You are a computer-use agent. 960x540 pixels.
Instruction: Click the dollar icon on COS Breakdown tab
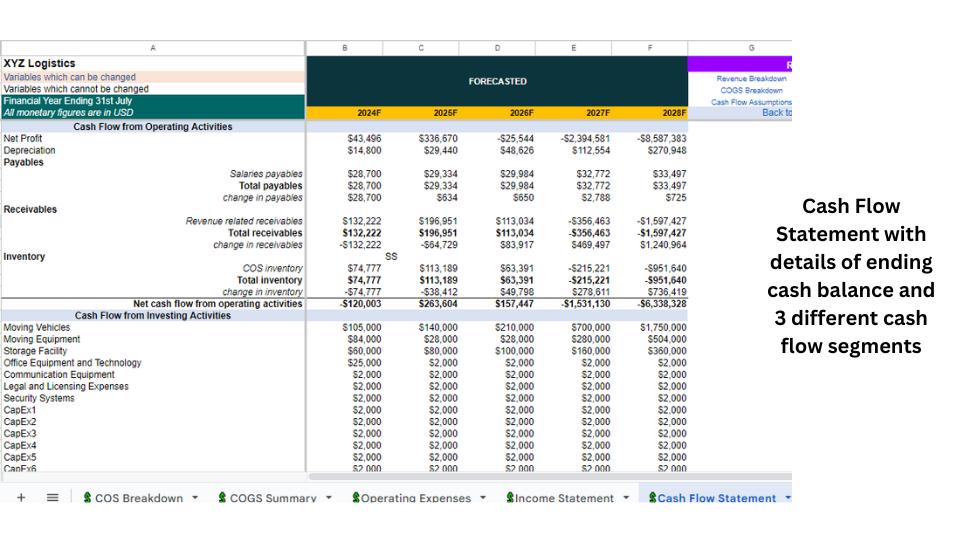[x=88, y=497]
